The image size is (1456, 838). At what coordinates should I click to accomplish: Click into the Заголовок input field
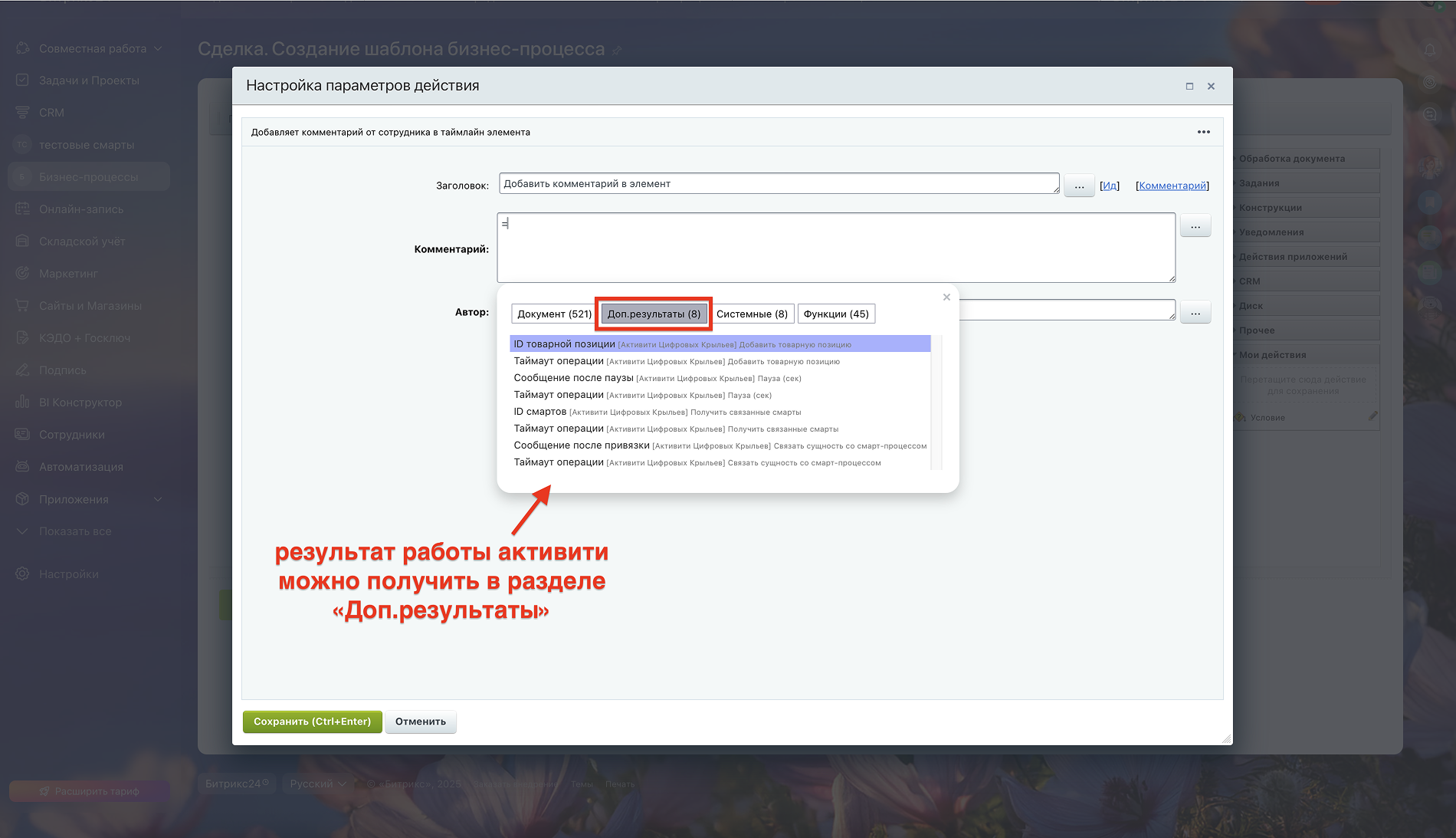(778, 184)
